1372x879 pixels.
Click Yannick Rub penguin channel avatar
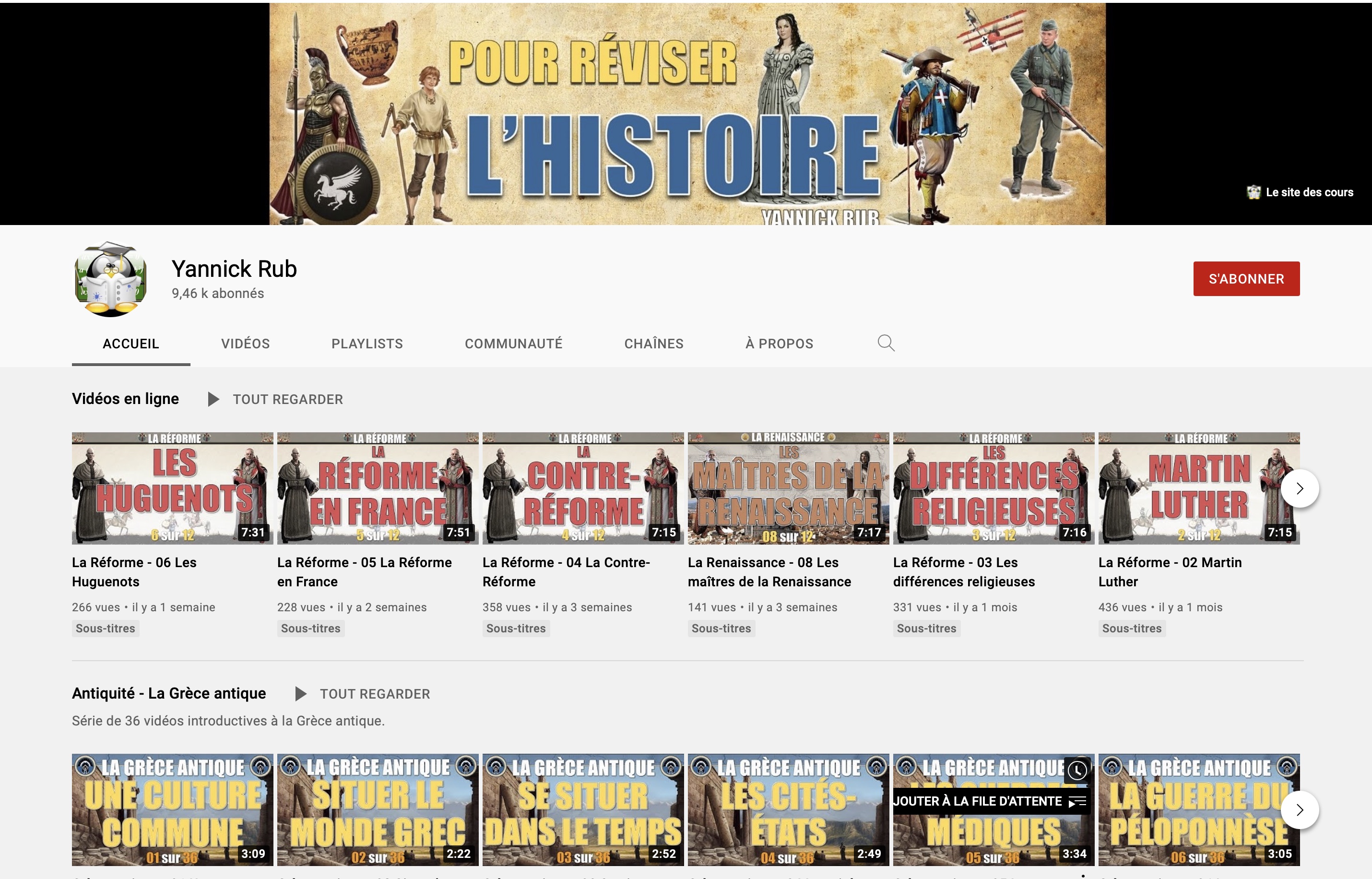[111, 279]
